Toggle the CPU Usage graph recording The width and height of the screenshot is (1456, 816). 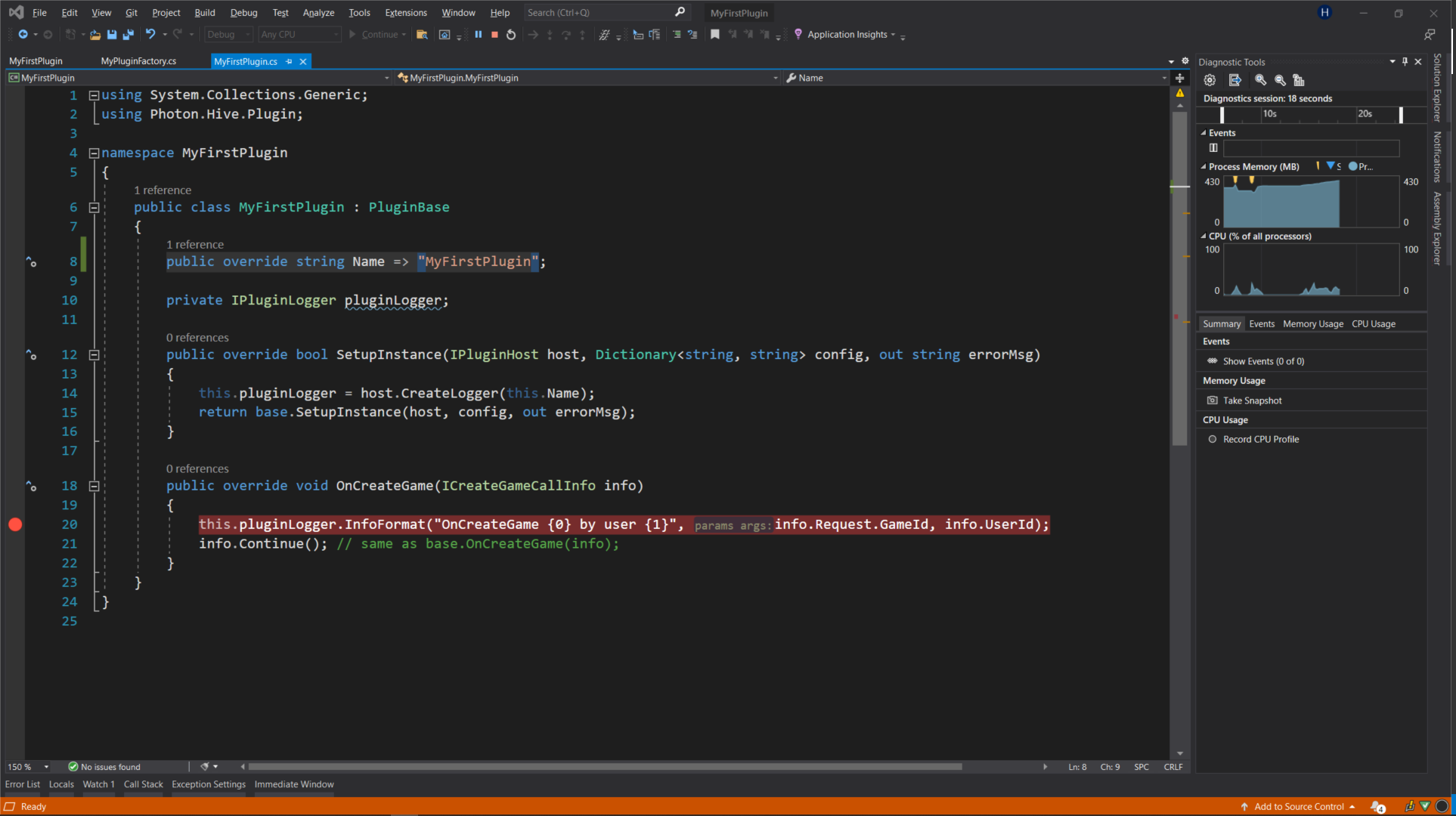(1212, 438)
